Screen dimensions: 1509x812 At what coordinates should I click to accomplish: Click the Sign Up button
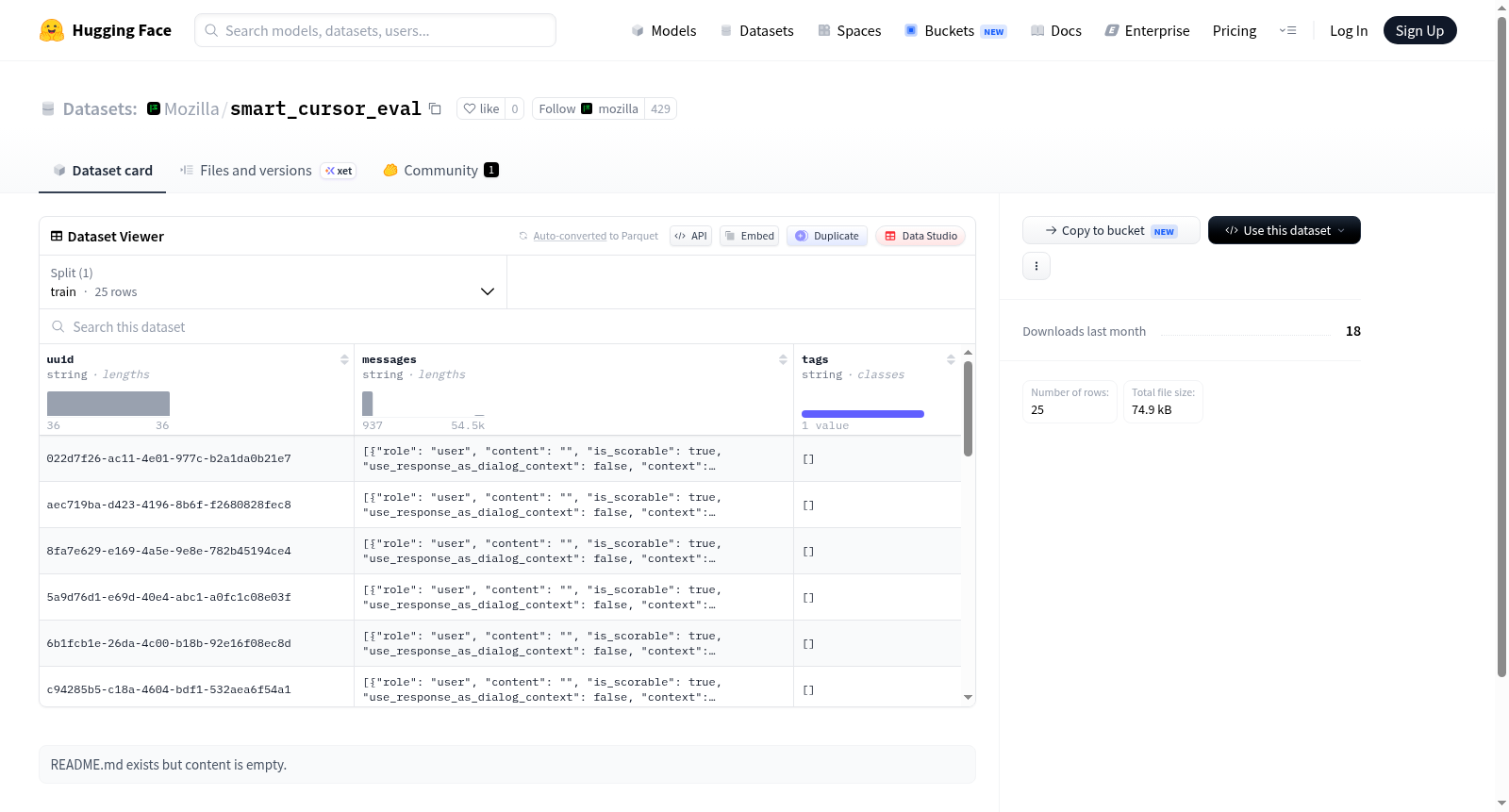[x=1419, y=30]
